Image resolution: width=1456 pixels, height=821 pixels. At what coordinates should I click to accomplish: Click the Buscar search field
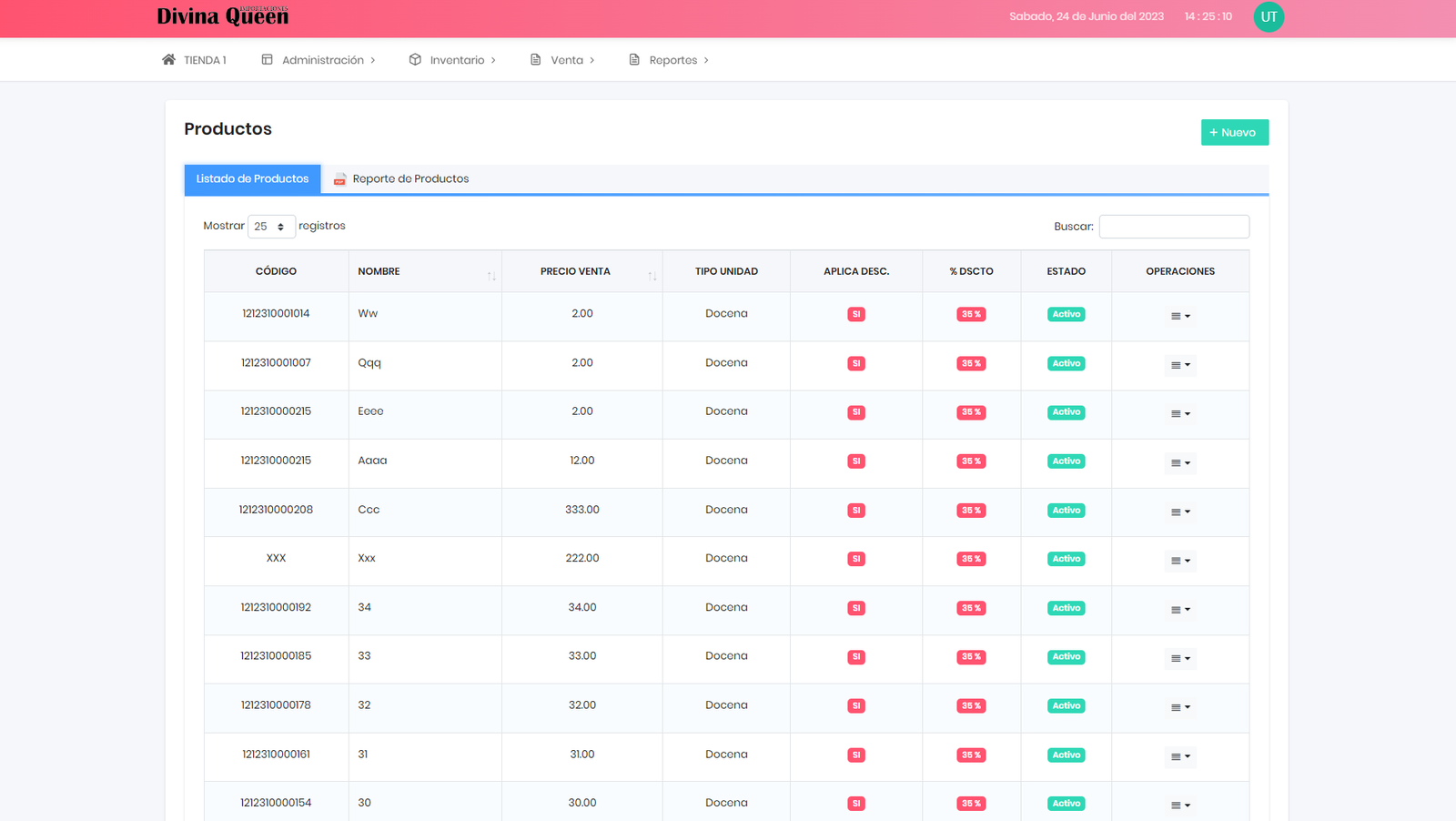point(1174,227)
